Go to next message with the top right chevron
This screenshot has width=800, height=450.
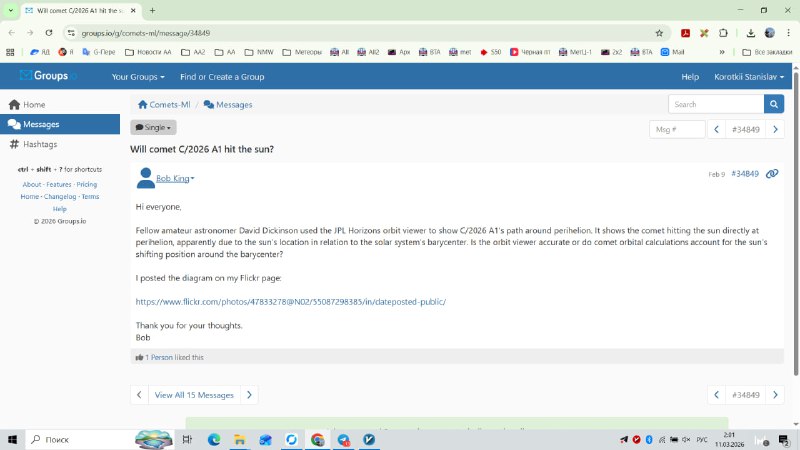(776, 130)
